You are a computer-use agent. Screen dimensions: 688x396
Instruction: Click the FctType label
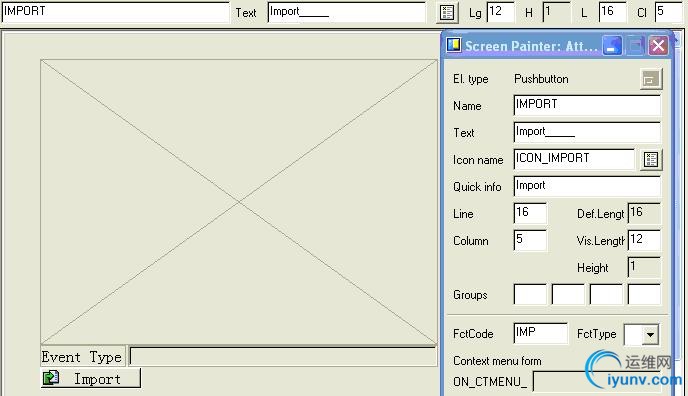pos(596,334)
